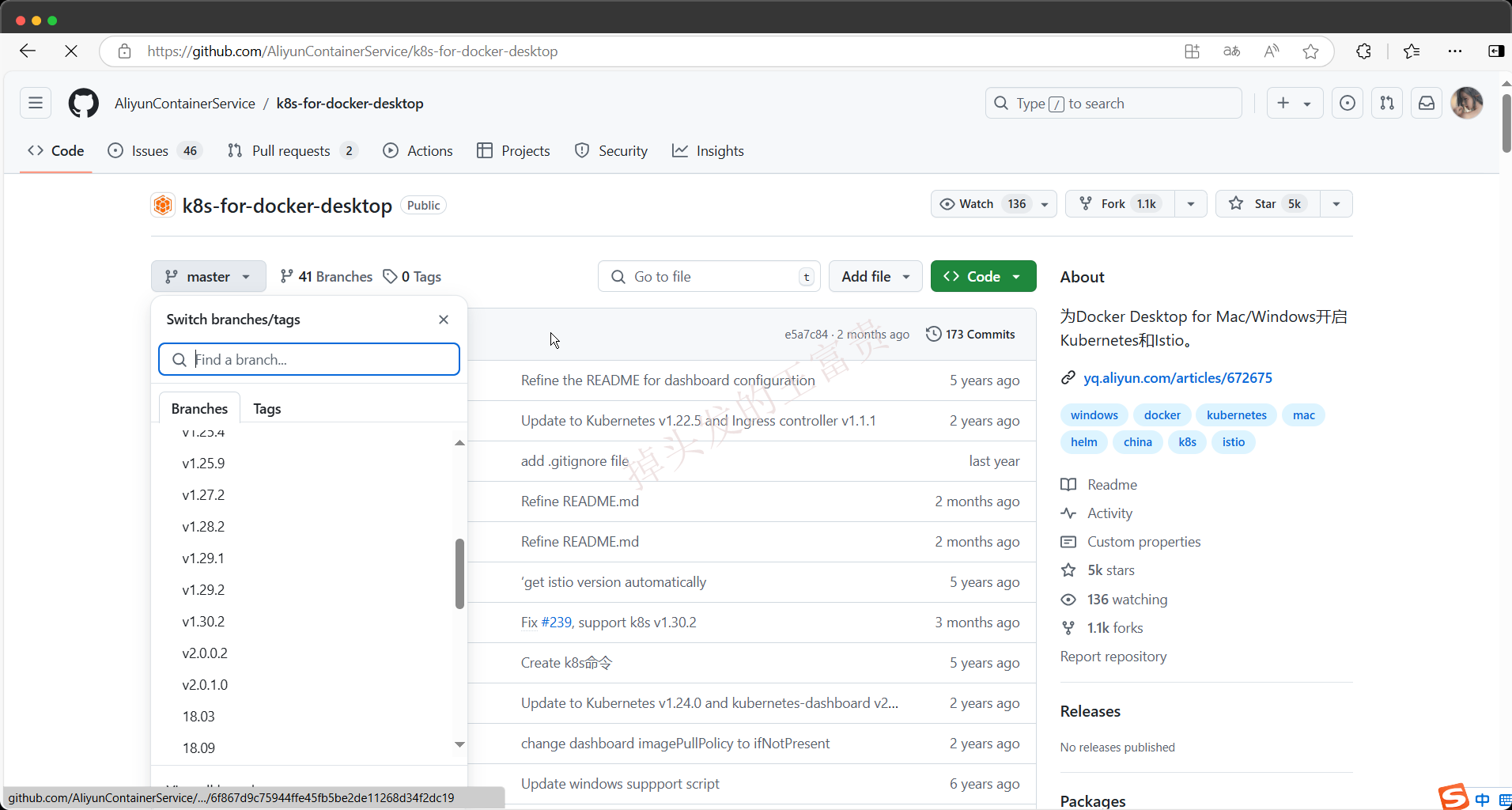Click the k8s-for-docker-desktop repository logo

point(163,206)
